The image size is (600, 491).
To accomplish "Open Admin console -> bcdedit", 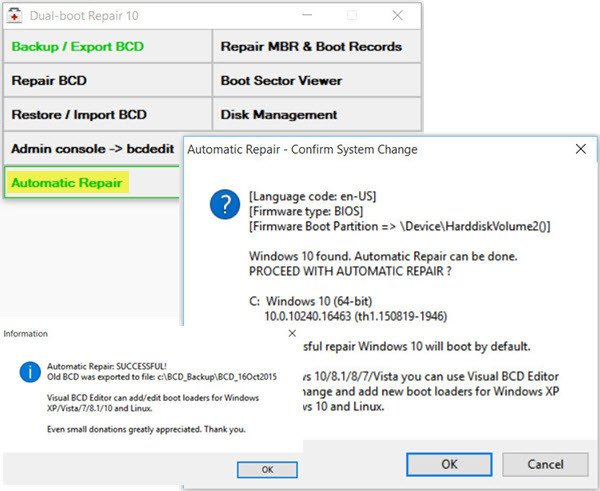I will pos(93,149).
